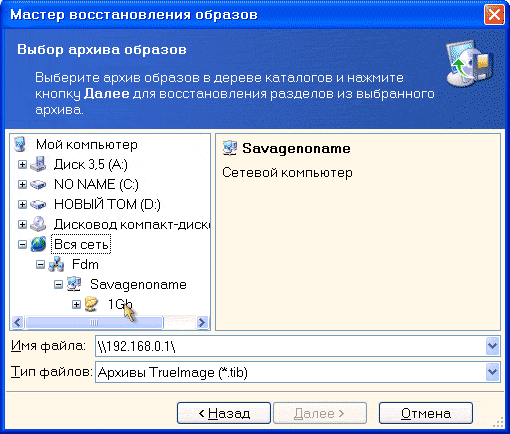Screen dimensions: 510x434
Task: Click the globe icon beside Вся сеть
Action: click(x=38, y=244)
